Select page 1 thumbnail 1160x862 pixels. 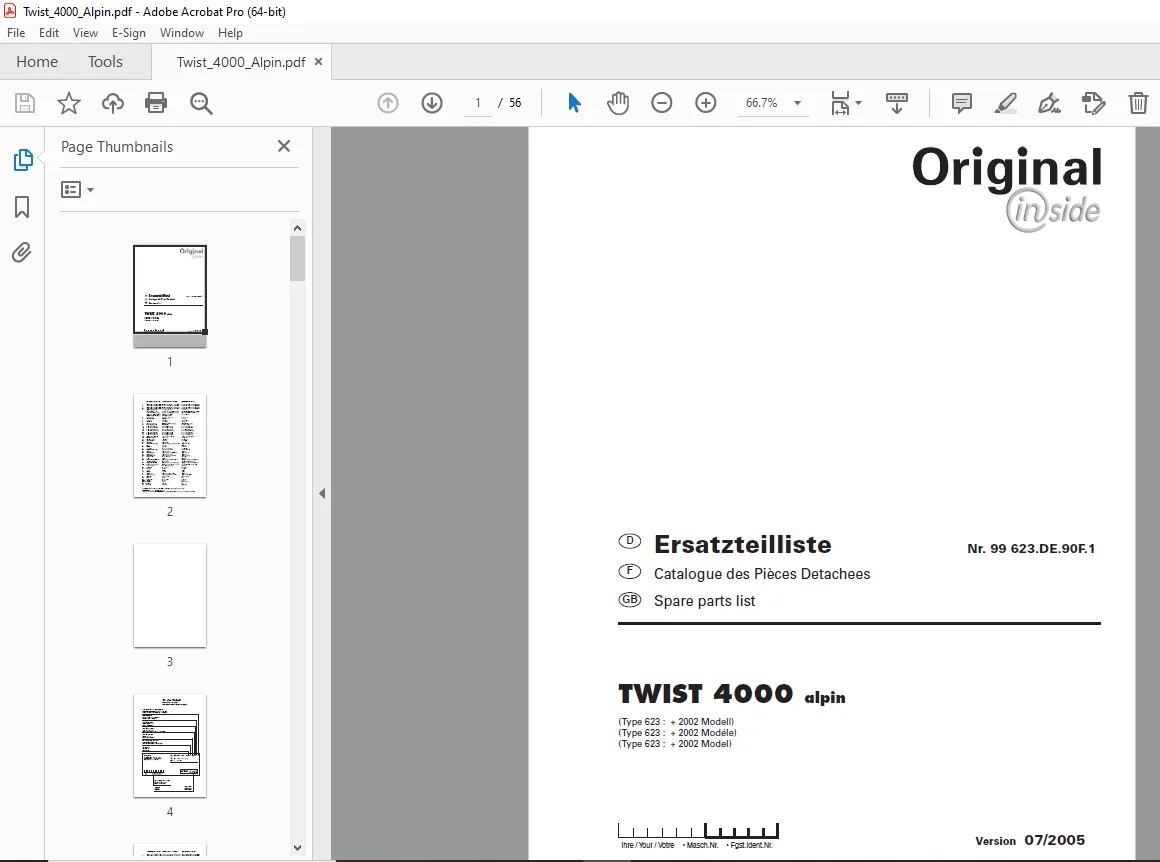tap(170, 296)
